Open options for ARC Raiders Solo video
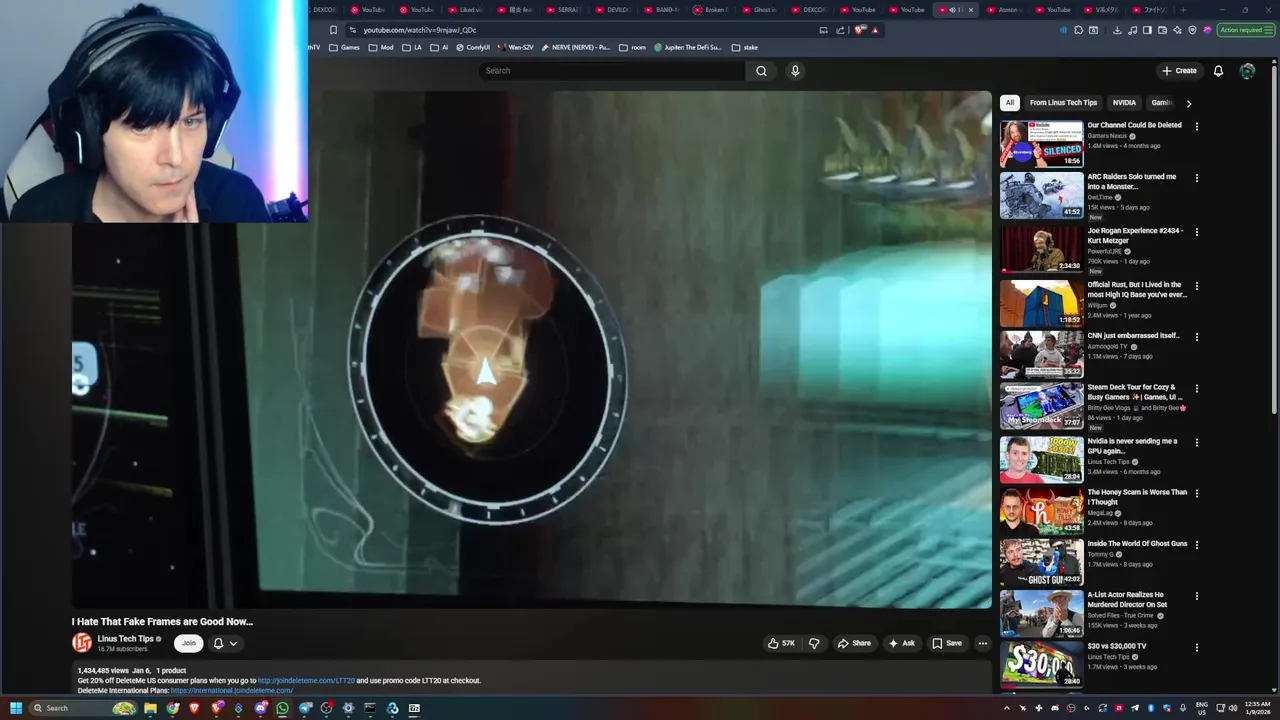The image size is (1280, 720). pos(1196,178)
